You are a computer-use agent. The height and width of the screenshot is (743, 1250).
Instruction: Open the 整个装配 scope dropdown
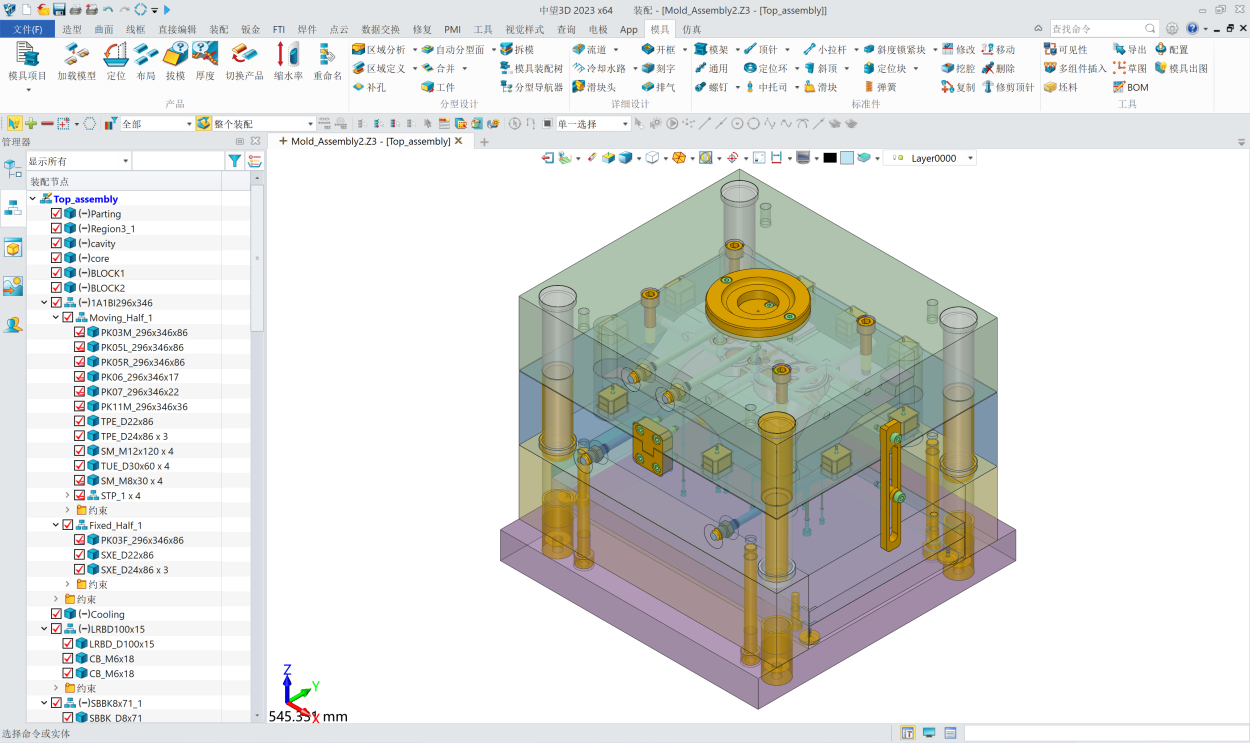coord(264,124)
